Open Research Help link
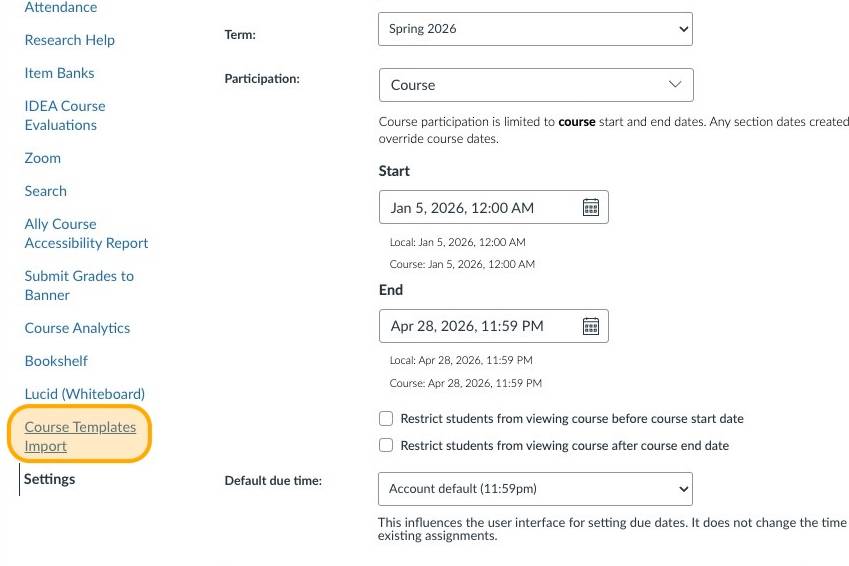The width and height of the screenshot is (849, 566). click(x=69, y=40)
